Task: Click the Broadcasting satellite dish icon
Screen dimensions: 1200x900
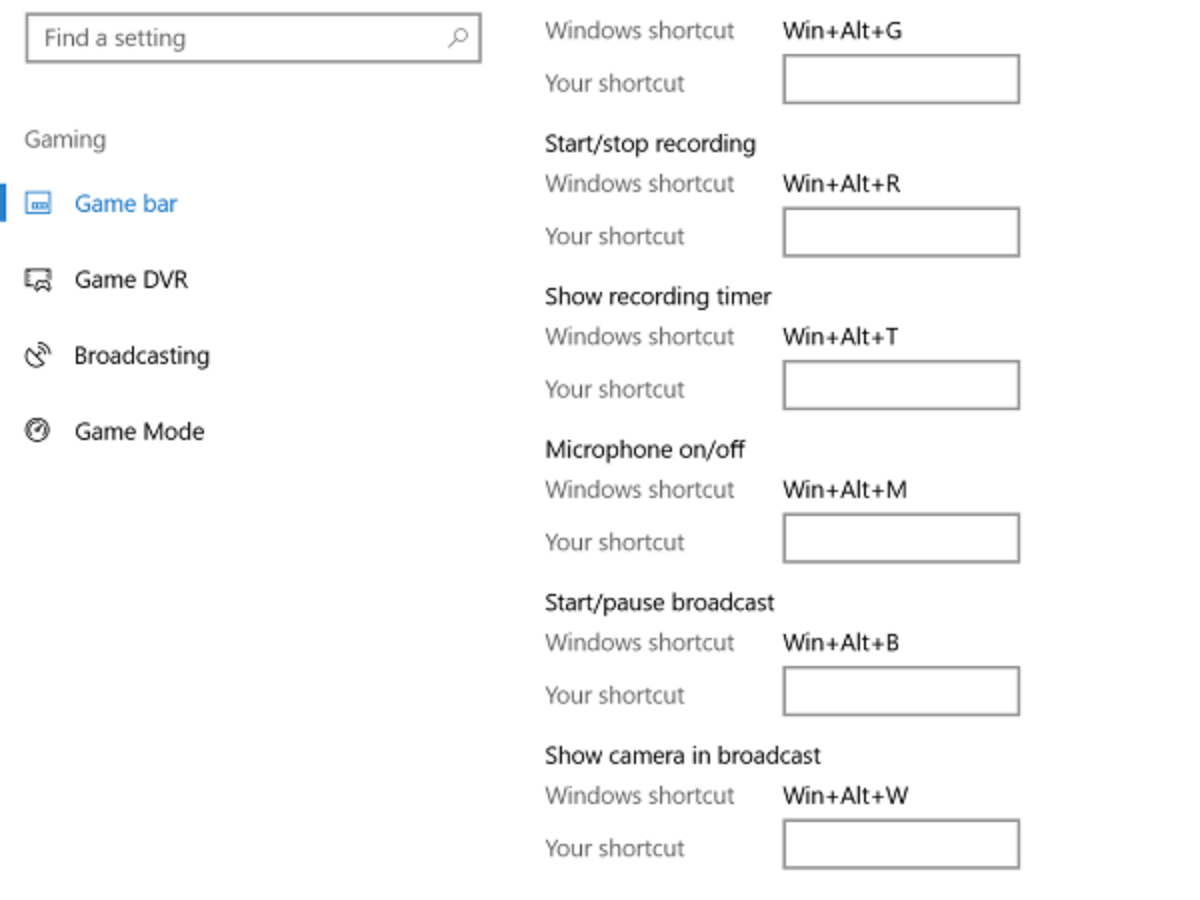Action: (x=38, y=356)
